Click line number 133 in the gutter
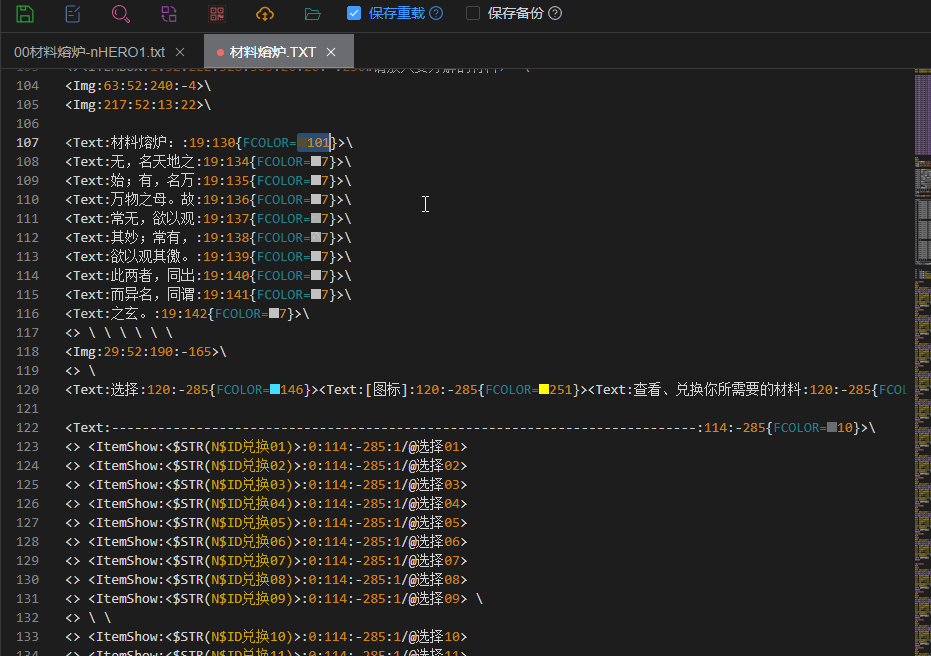 pyautogui.click(x=27, y=636)
